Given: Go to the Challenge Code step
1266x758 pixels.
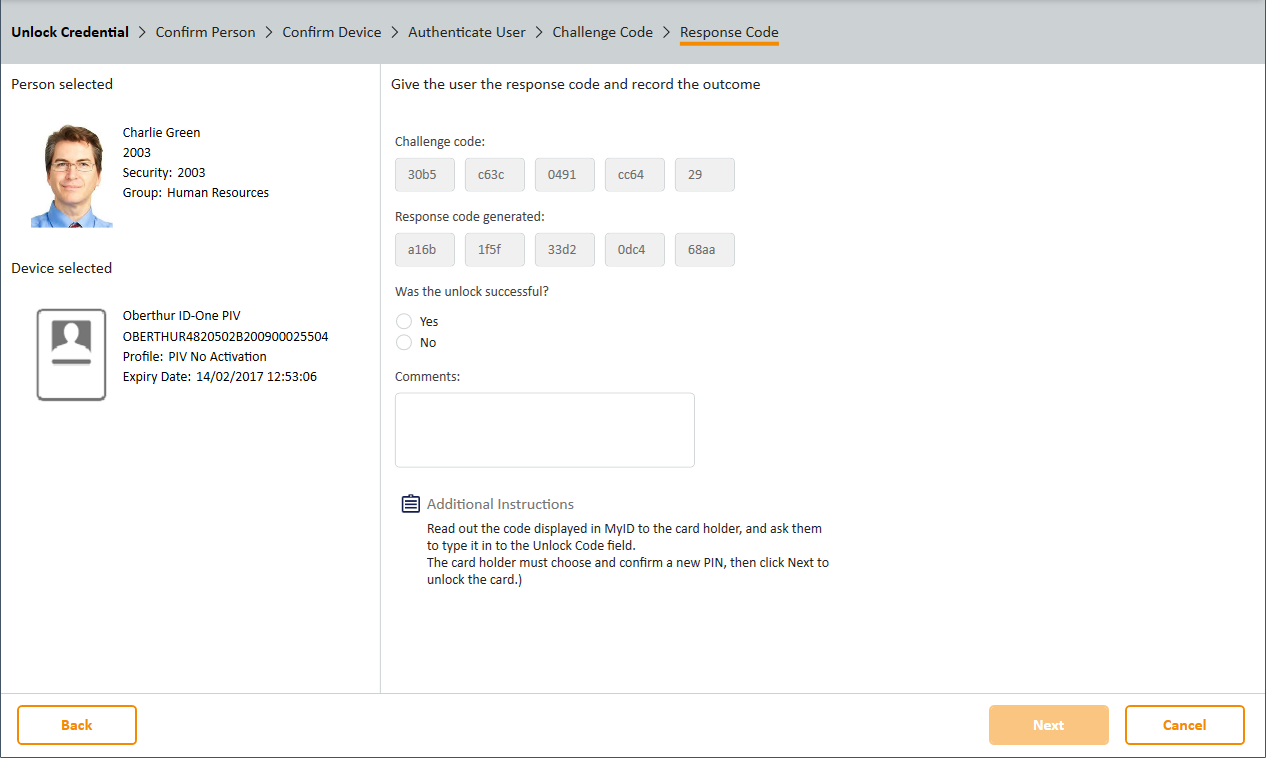Looking at the screenshot, I should pos(602,32).
